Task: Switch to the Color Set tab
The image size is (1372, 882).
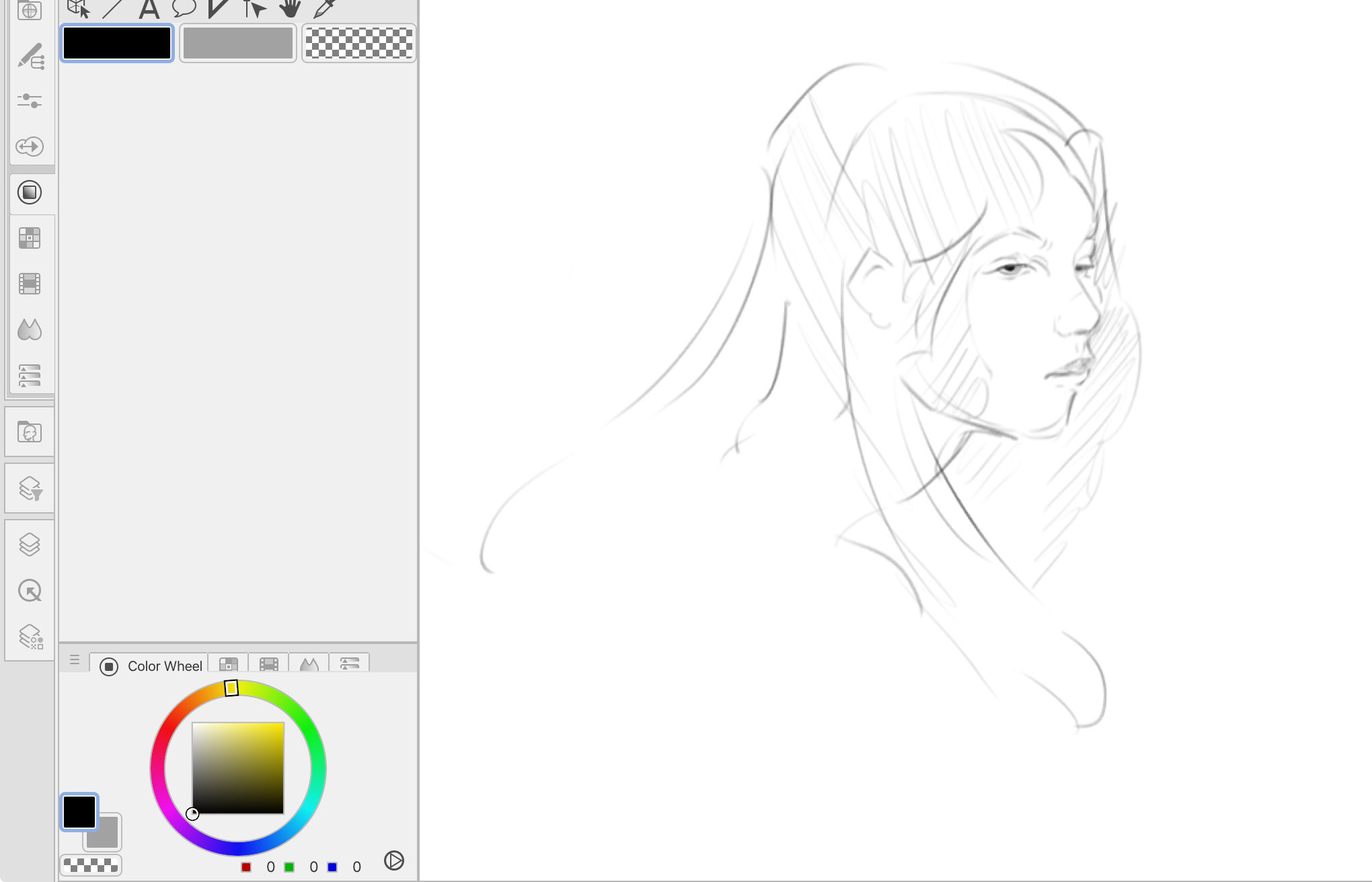Action: click(x=229, y=664)
